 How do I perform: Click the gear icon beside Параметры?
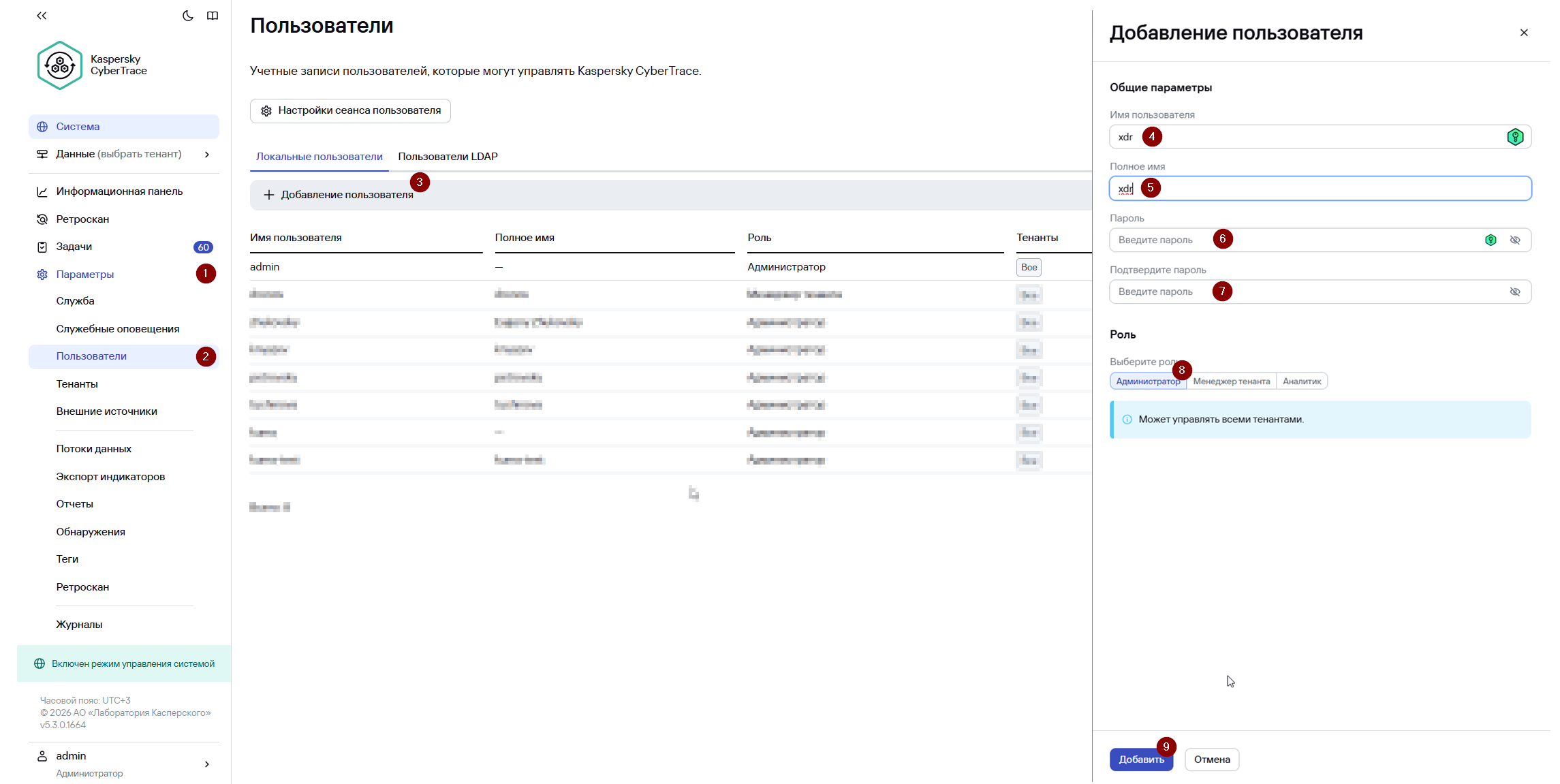(x=42, y=275)
